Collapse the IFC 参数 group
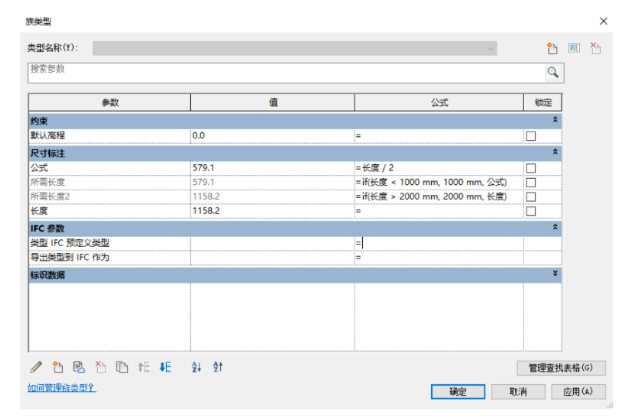 tap(555, 227)
